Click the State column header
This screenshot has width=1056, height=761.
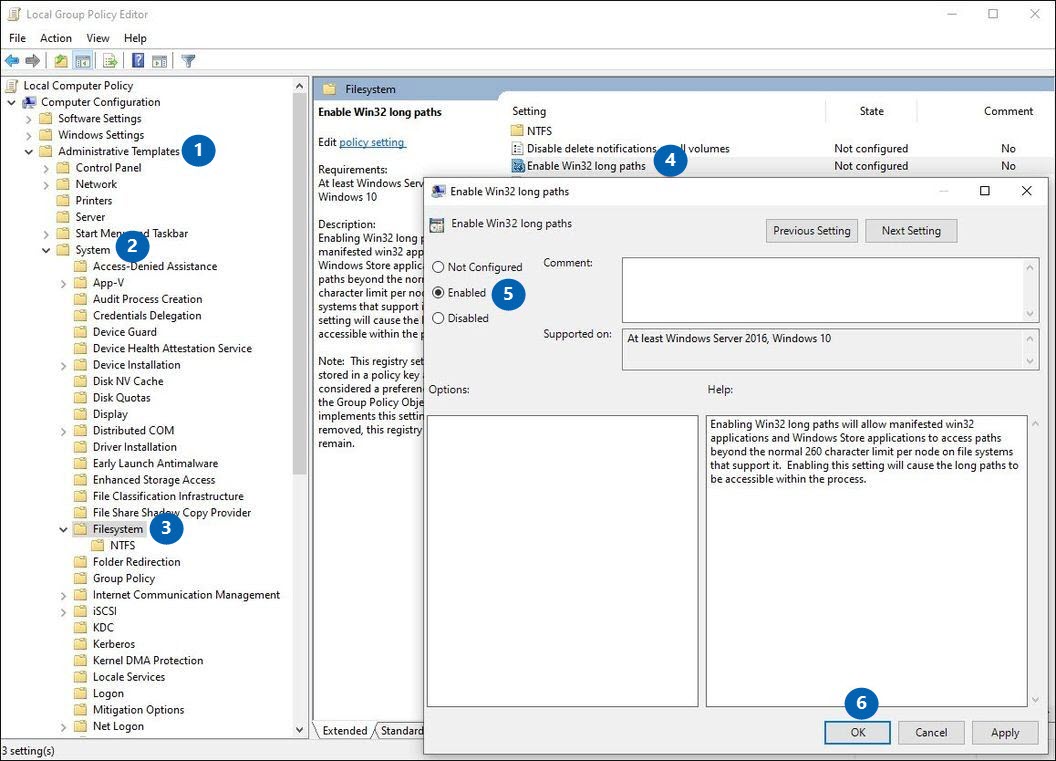pyautogui.click(x=871, y=111)
